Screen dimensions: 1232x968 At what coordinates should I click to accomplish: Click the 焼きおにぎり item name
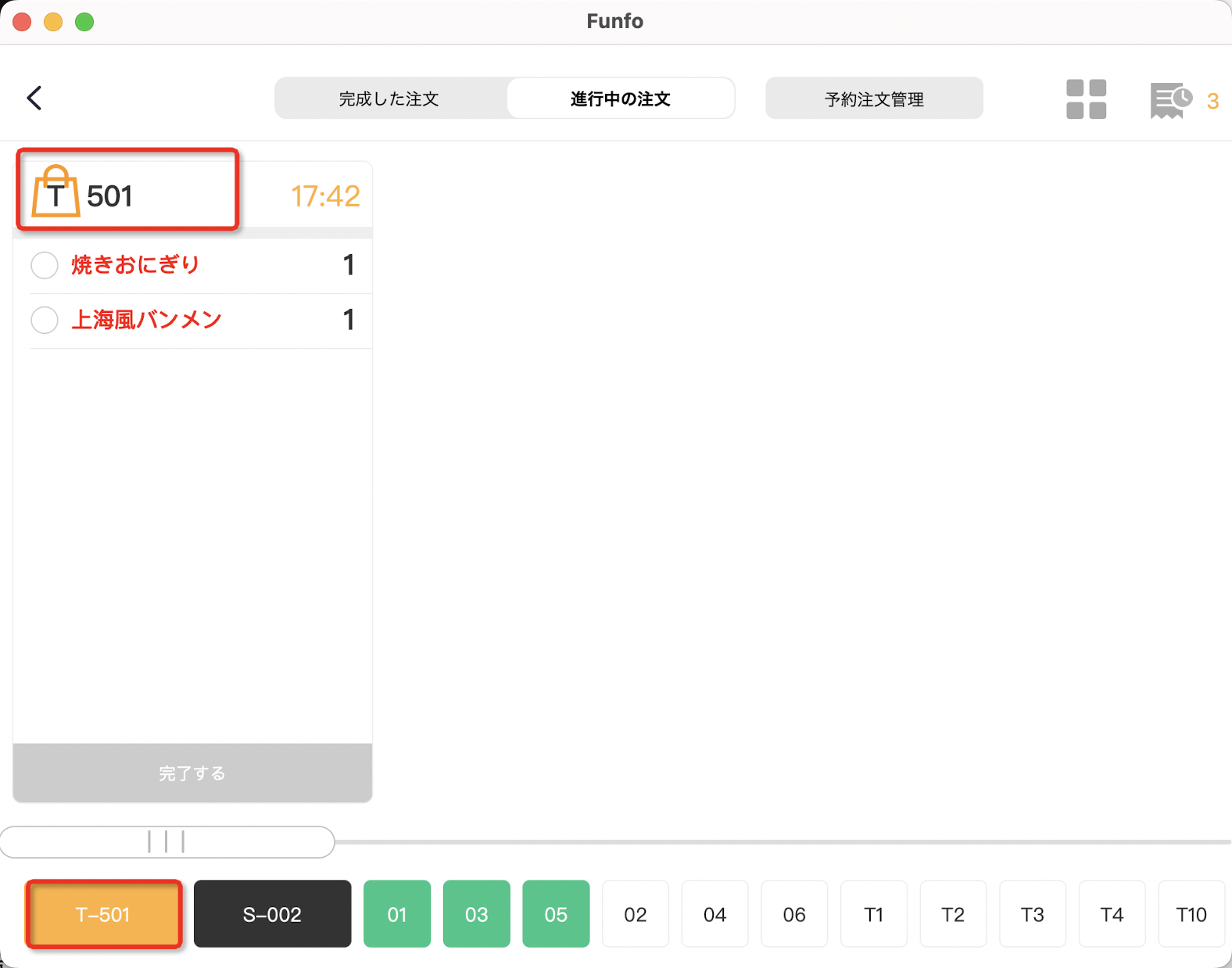[x=136, y=265]
